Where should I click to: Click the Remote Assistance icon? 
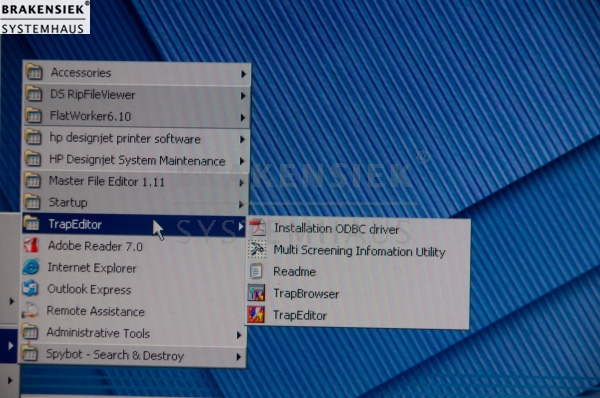30,310
